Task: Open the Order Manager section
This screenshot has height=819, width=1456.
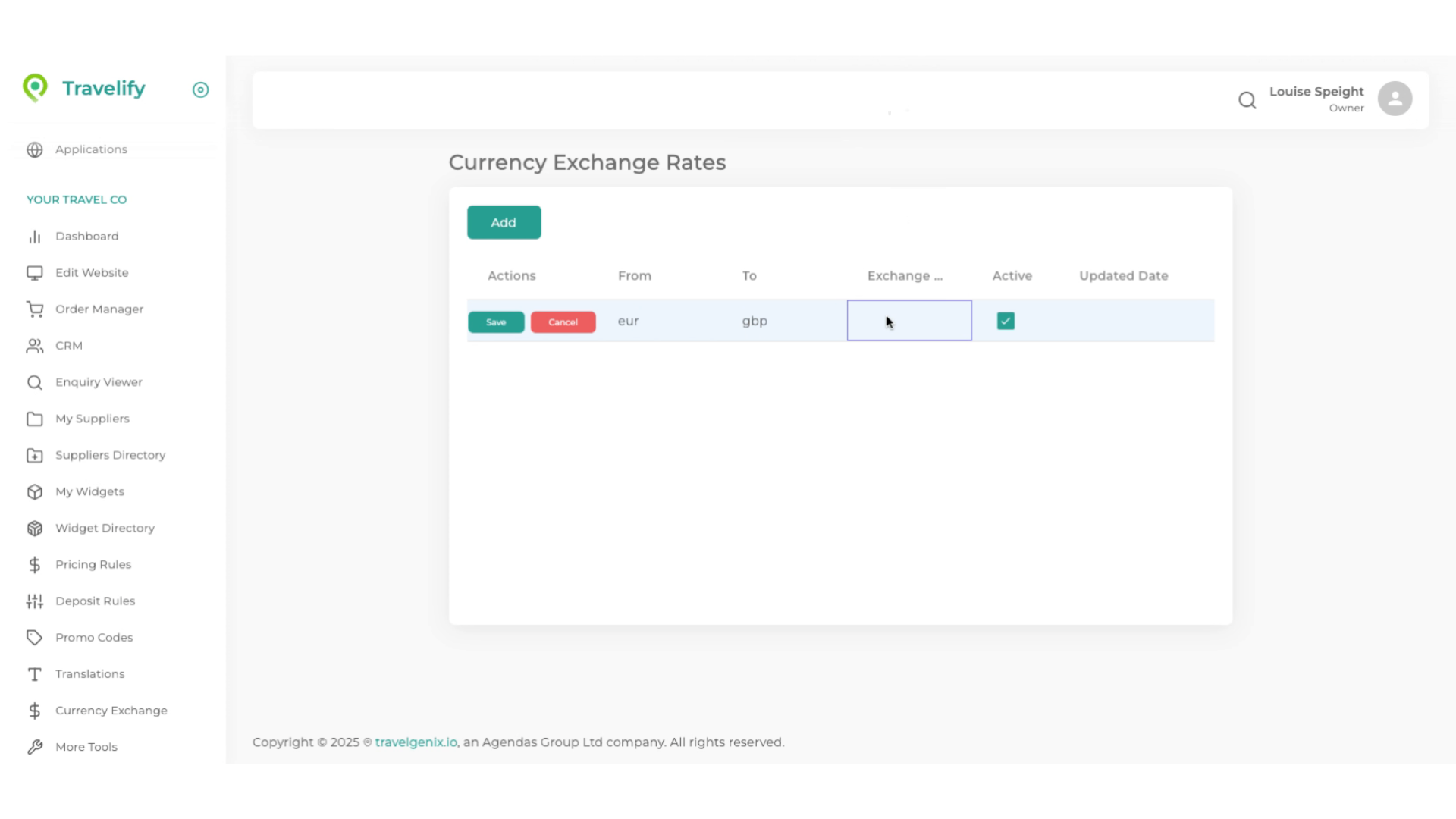Action: tap(99, 309)
